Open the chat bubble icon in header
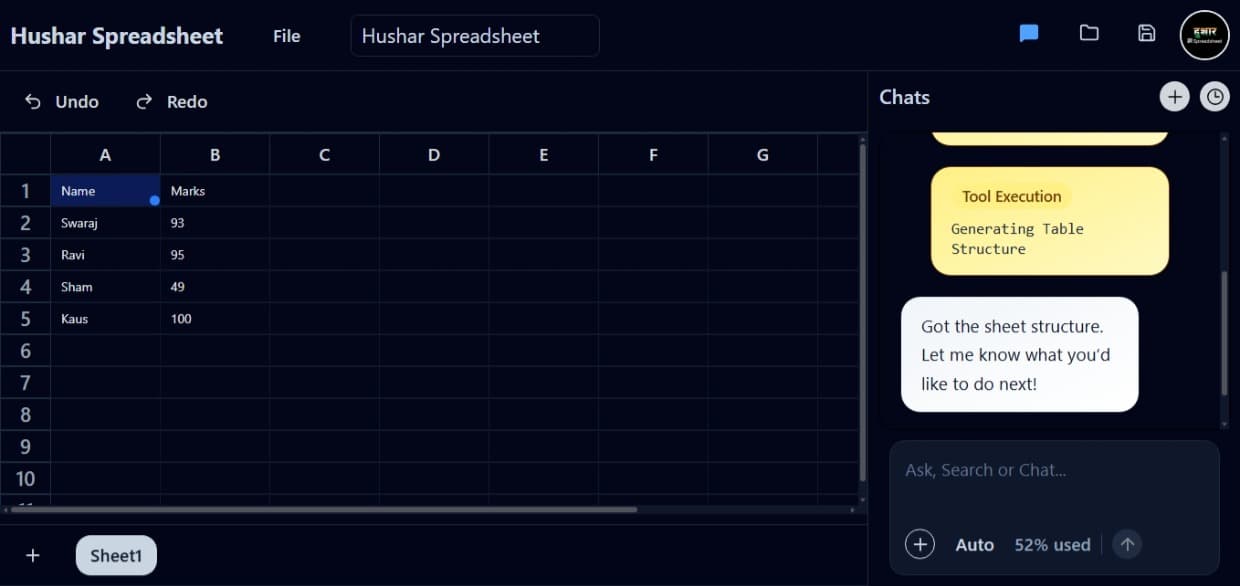Viewport: 1240px width, 586px height. [1028, 33]
